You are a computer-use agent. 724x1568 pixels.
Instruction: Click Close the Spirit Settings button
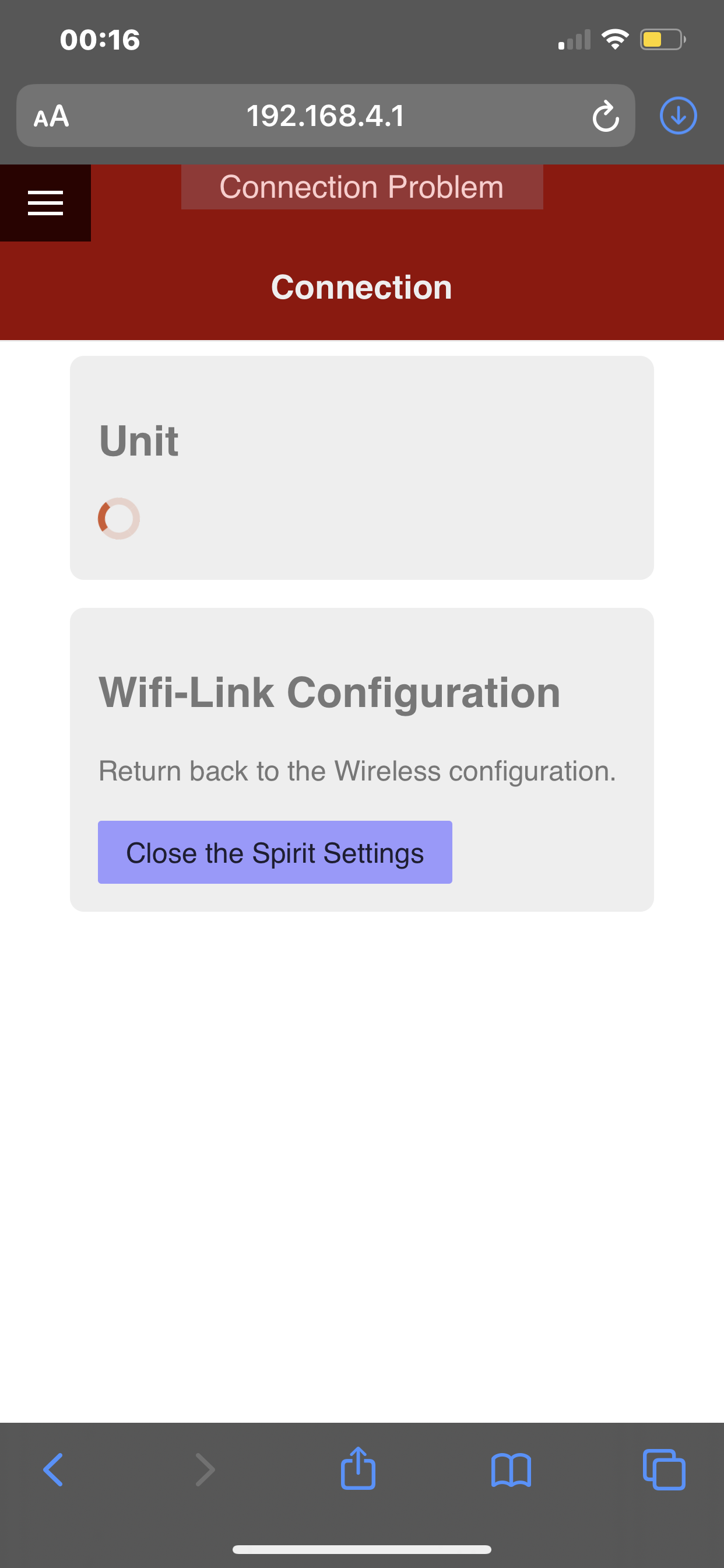[x=275, y=852]
